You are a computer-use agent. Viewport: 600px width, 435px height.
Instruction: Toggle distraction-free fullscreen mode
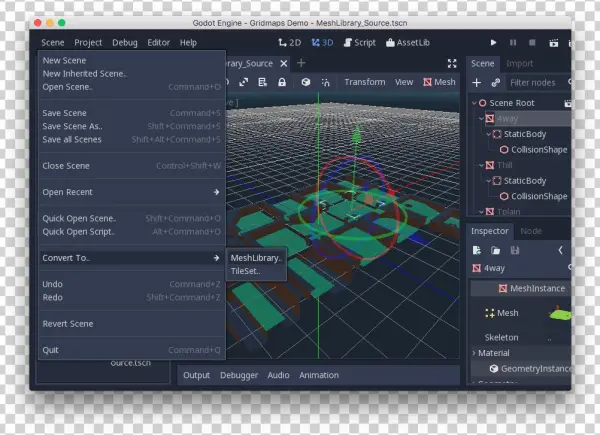pyautogui.click(x=452, y=64)
